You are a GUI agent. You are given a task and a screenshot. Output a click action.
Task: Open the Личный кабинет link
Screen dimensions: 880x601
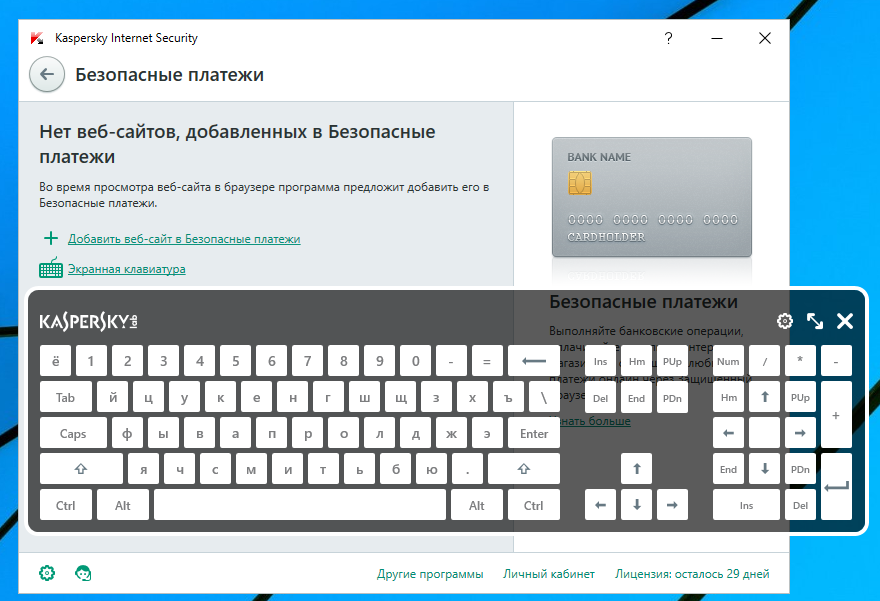click(549, 574)
